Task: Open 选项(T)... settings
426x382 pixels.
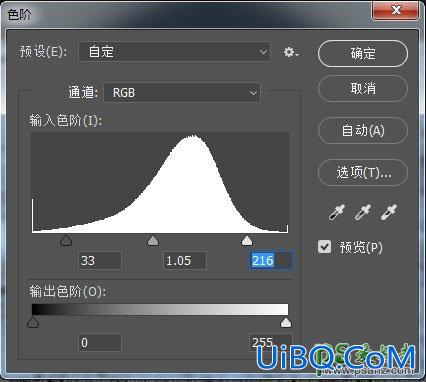Action: pos(363,172)
